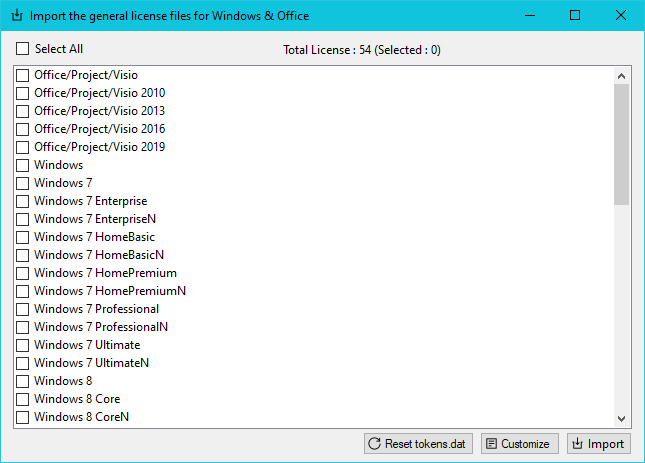Click the Reset tokens.dat button
The height and width of the screenshot is (463, 645).
(x=418, y=444)
